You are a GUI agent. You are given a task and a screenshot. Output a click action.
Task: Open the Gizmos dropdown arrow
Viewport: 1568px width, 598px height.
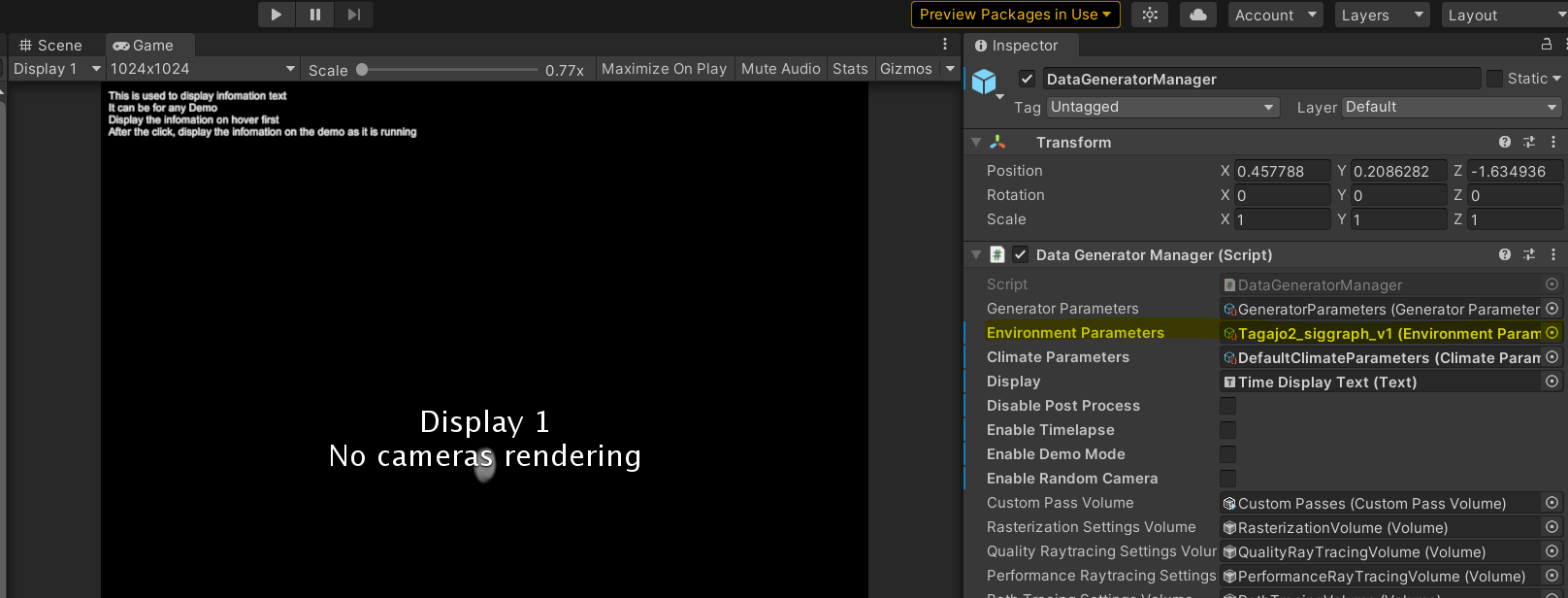coord(950,69)
